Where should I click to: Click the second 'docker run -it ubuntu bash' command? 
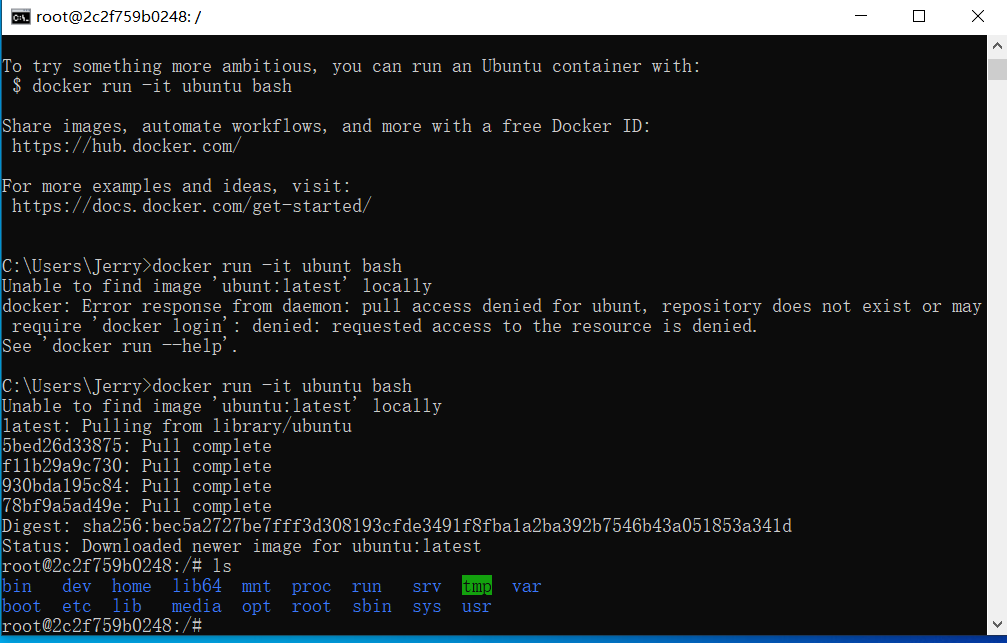[x=282, y=386]
